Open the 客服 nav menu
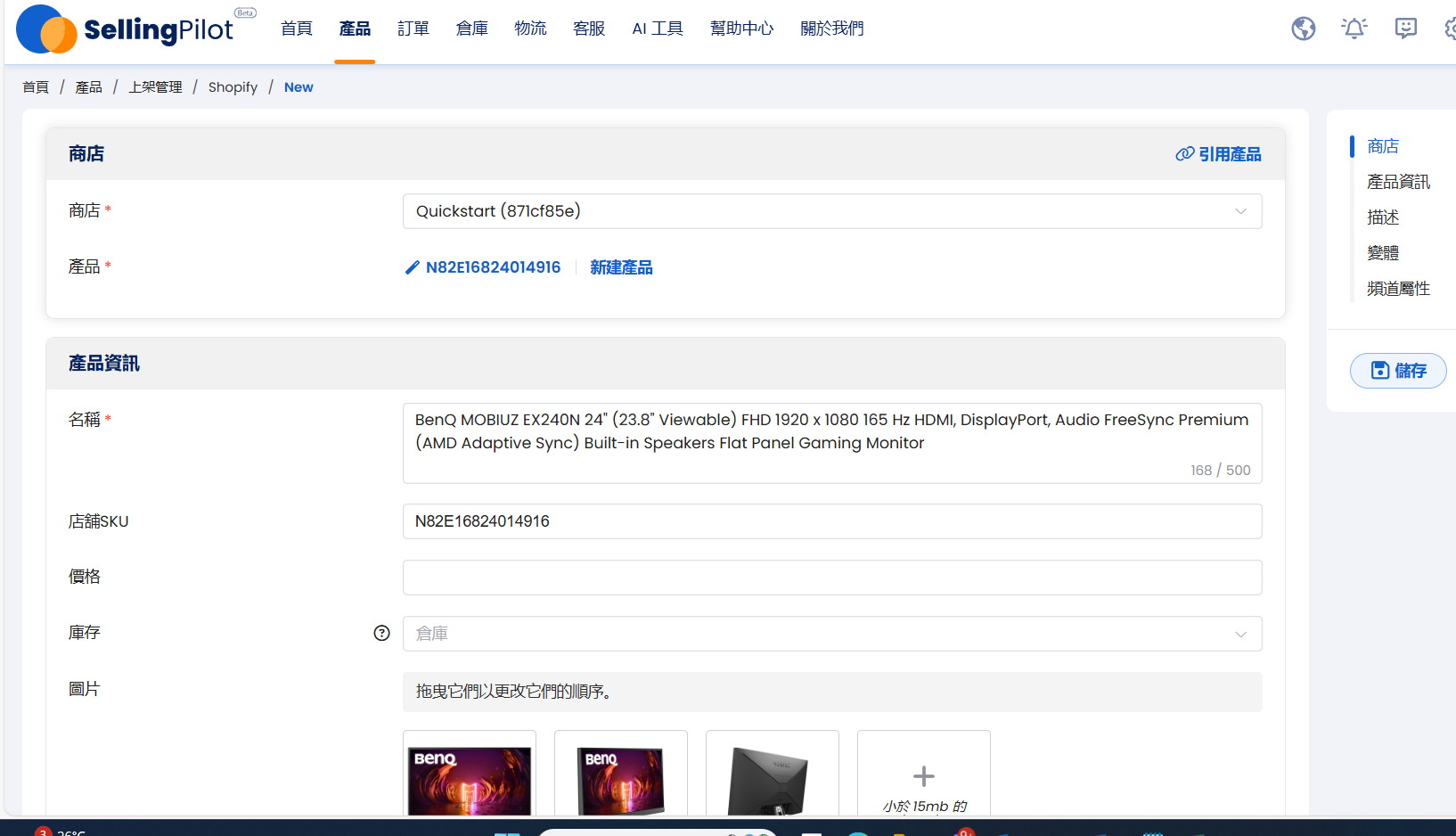Image resolution: width=1456 pixels, height=836 pixels. coord(589,29)
